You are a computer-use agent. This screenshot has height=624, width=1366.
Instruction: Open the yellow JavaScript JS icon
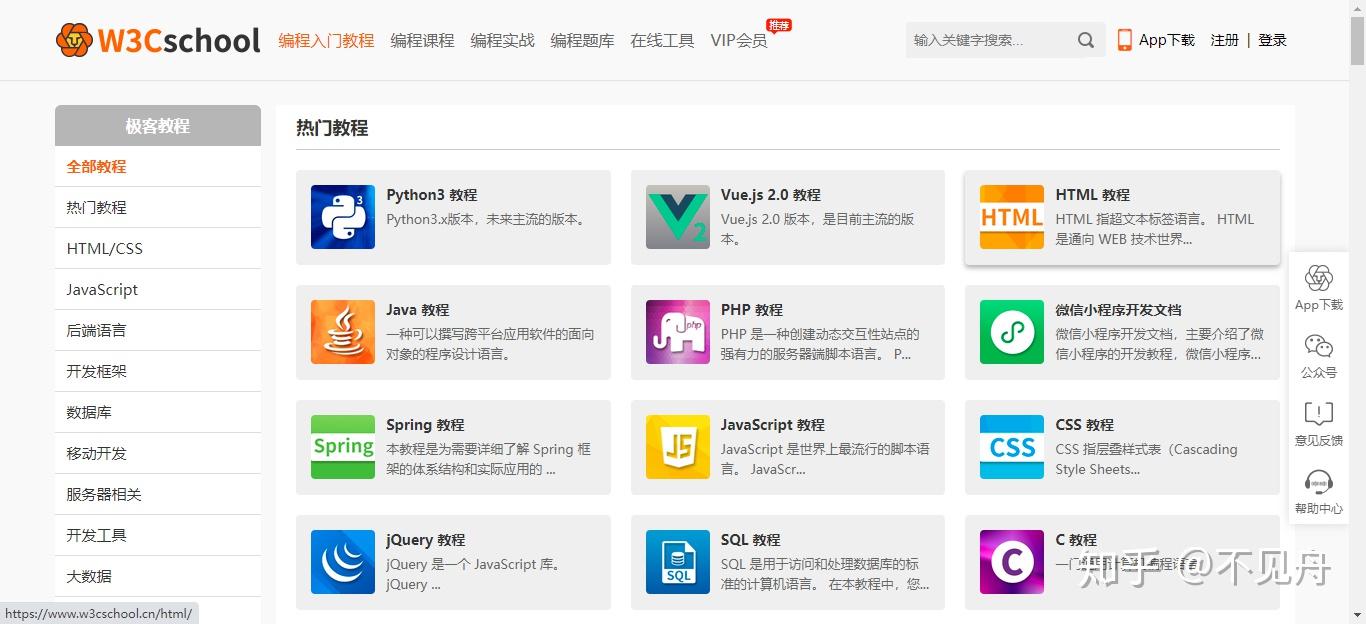(678, 447)
